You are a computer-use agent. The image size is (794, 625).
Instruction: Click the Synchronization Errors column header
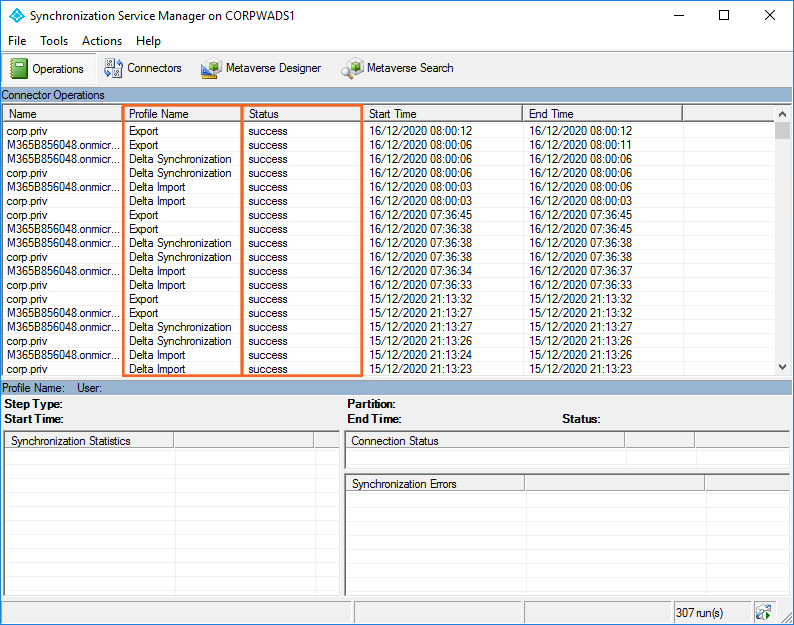(x=434, y=483)
